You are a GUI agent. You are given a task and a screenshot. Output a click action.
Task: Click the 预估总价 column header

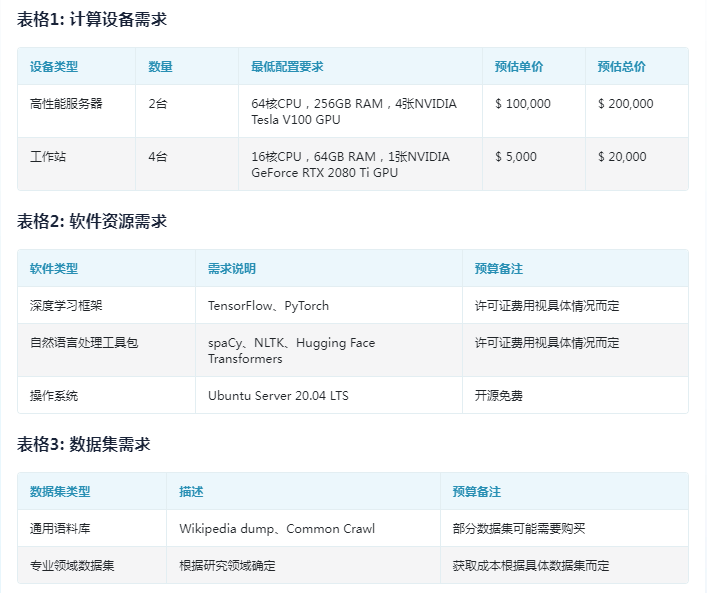tap(637, 66)
